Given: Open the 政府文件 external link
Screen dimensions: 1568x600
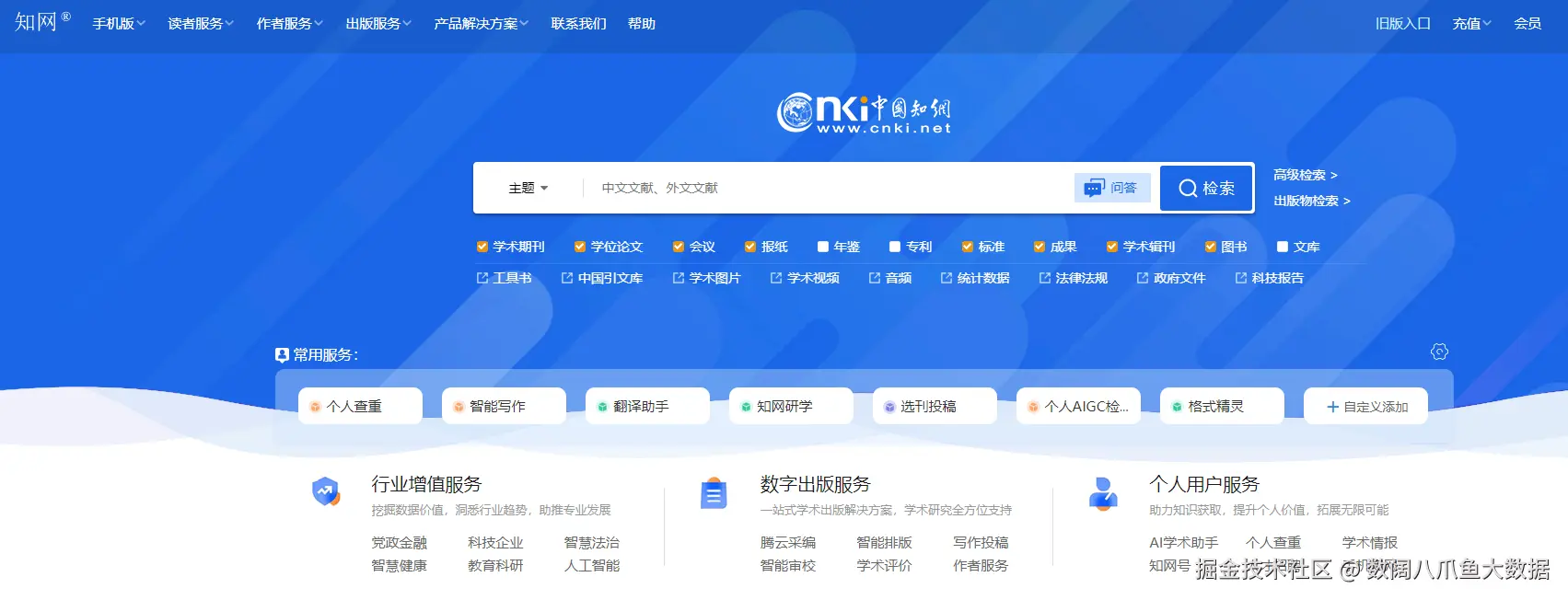Looking at the screenshot, I should click(1170, 278).
